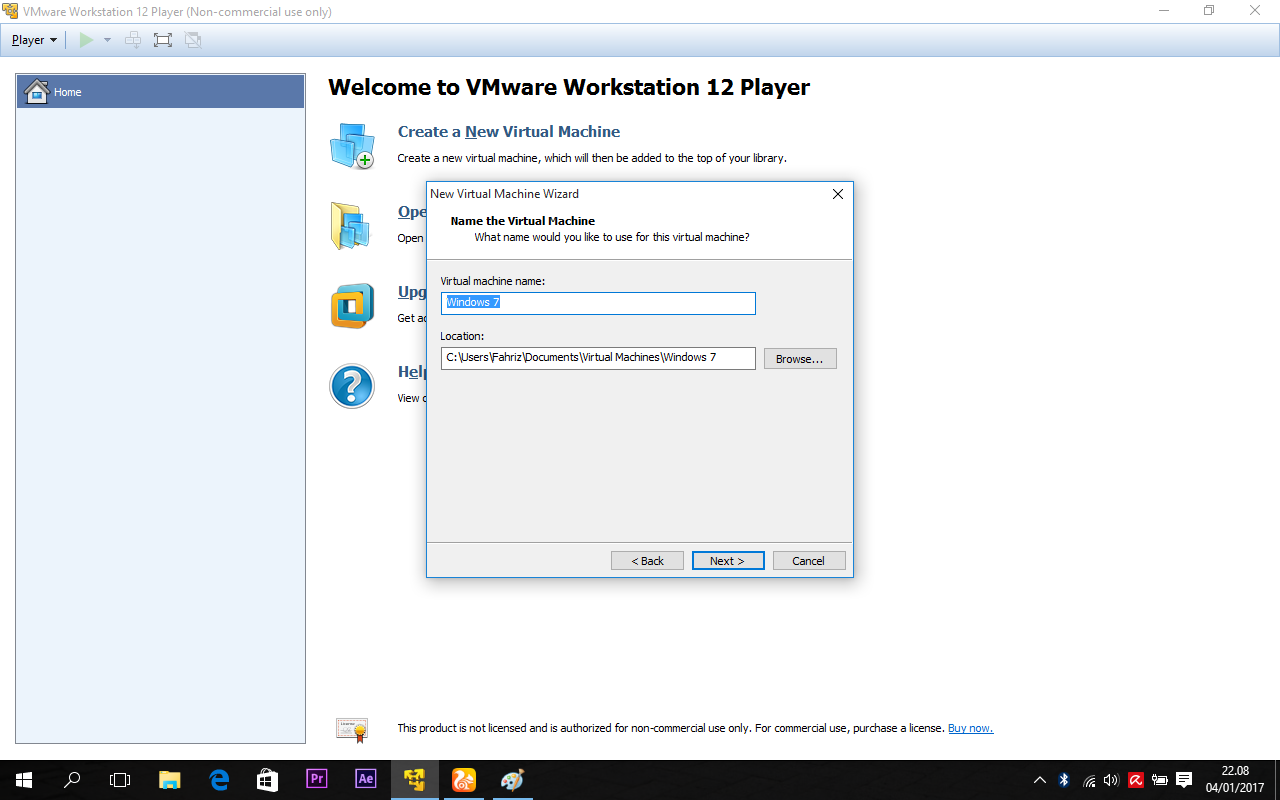Launch Adobe Premiere Pro from taskbar
The image size is (1280, 800).
tap(317, 780)
